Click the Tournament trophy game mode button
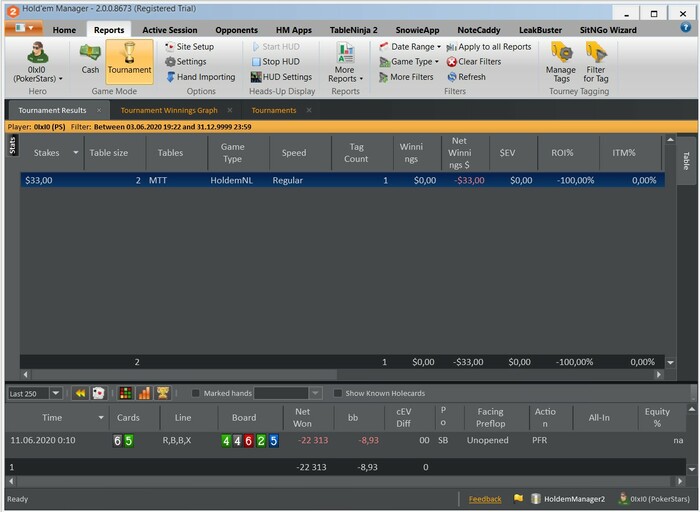The width and height of the screenshot is (700, 512). 129,59
